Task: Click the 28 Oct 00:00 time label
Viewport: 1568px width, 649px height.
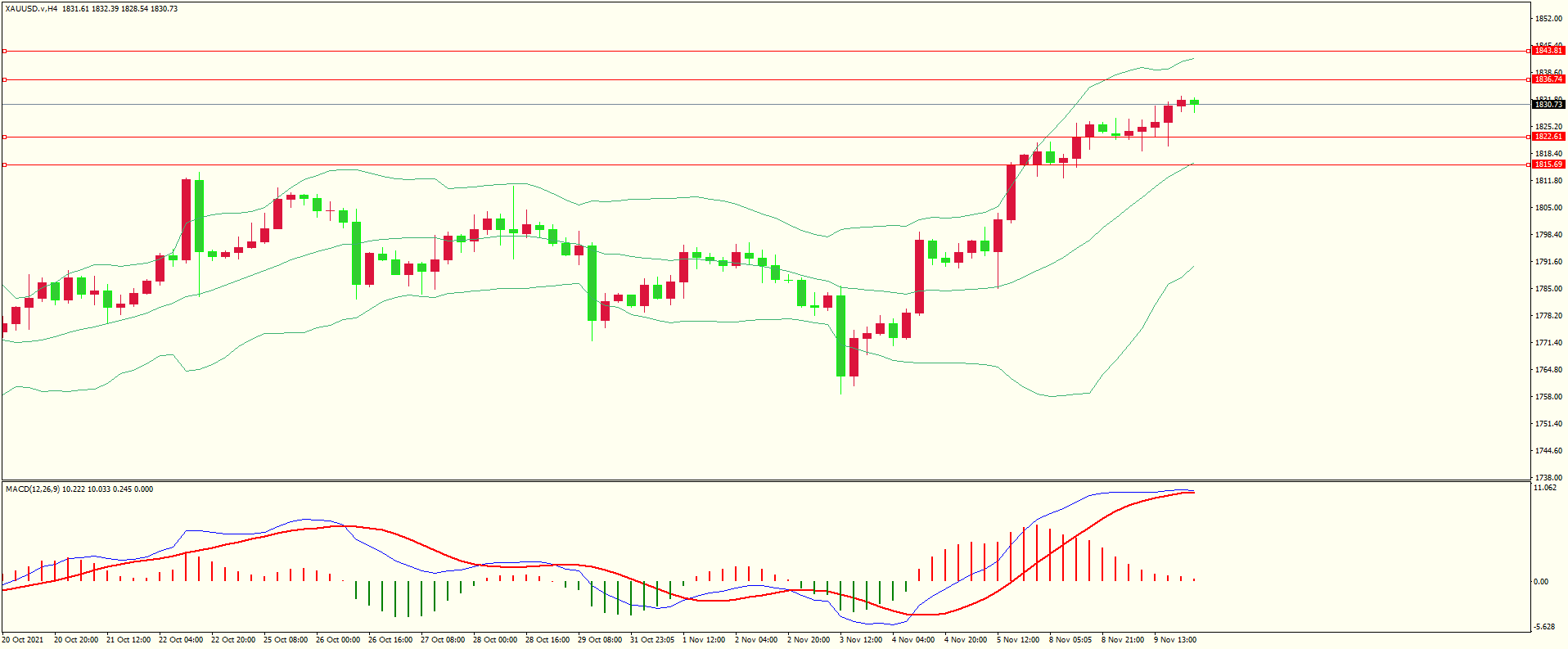Action: [495, 640]
